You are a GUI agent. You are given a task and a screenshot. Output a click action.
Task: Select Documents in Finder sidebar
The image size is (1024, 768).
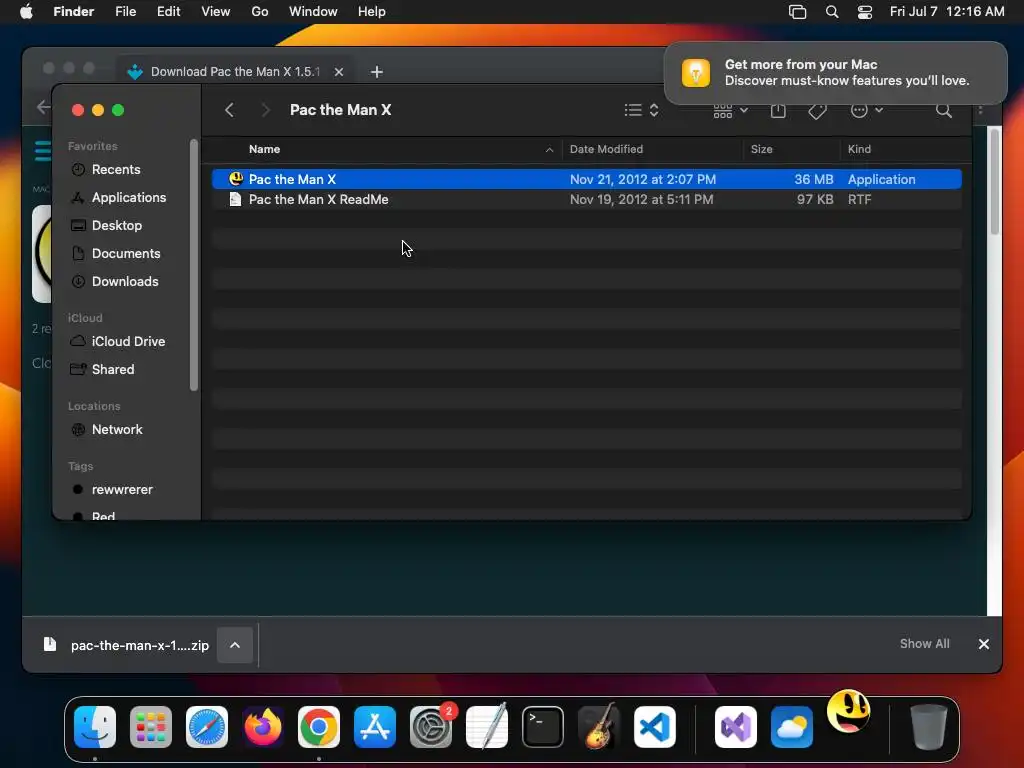pos(115,254)
